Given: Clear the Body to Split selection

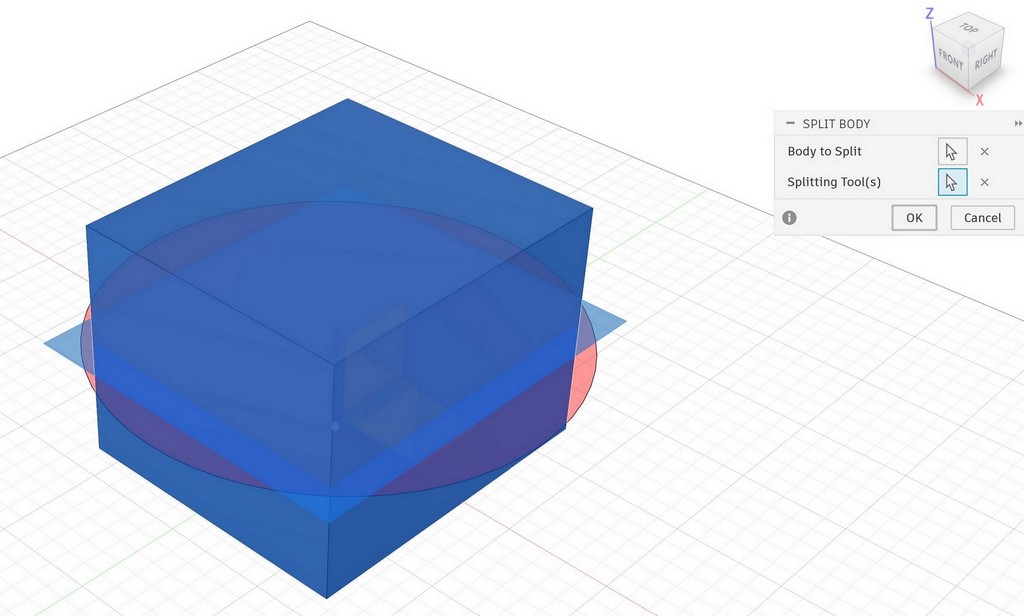Looking at the screenshot, I should point(984,152).
